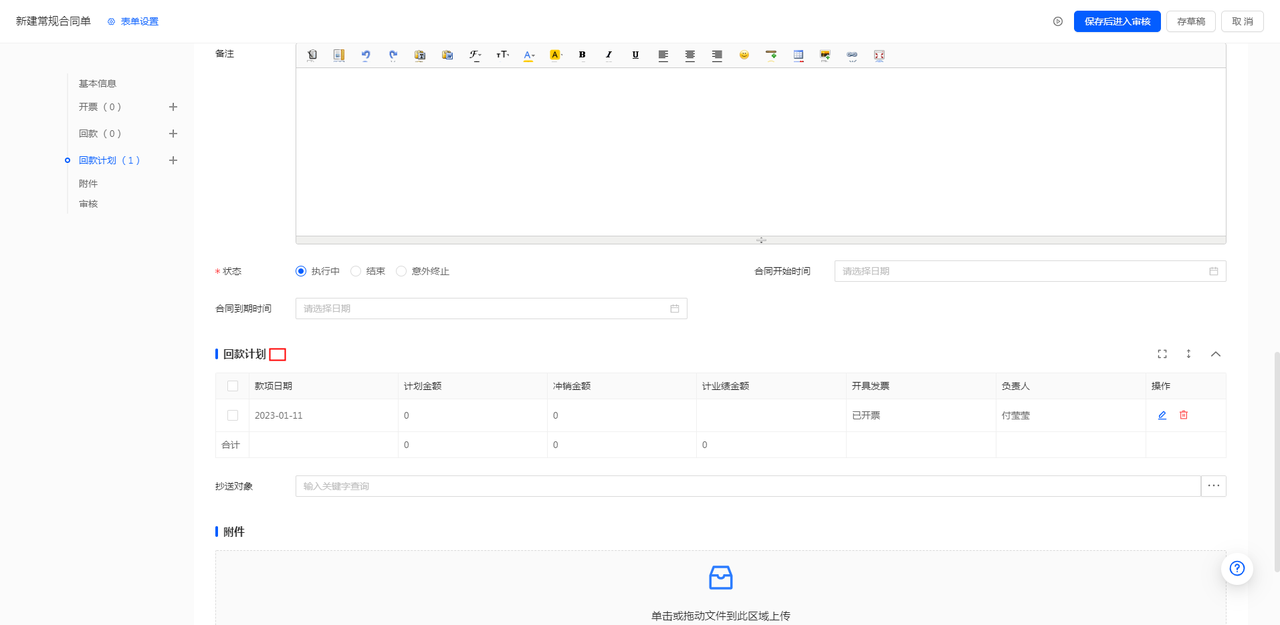Expand 回款计划 table to fullscreen
1280x625 pixels.
(x=1162, y=354)
